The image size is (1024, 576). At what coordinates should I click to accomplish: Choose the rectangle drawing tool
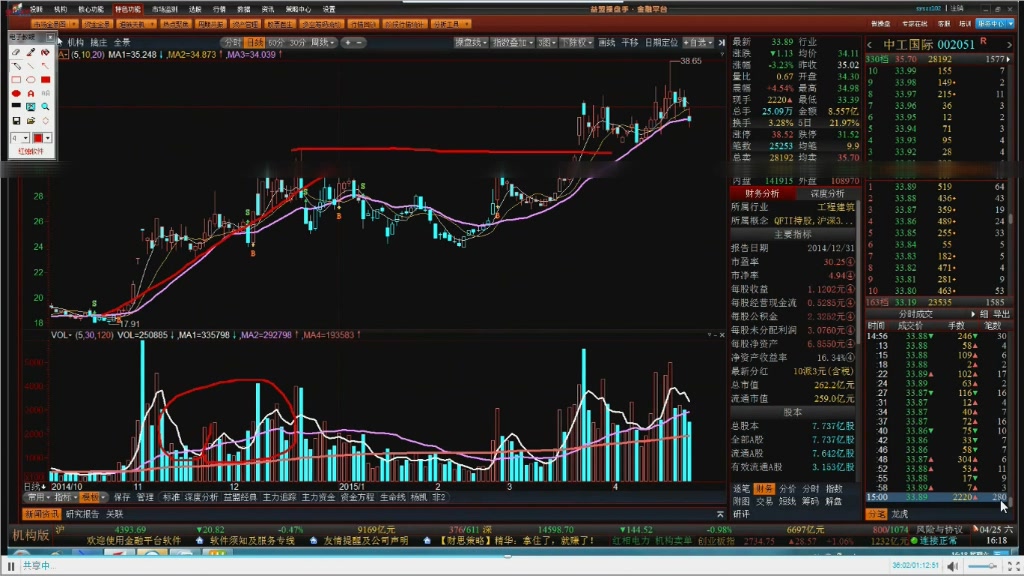point(16,79)
